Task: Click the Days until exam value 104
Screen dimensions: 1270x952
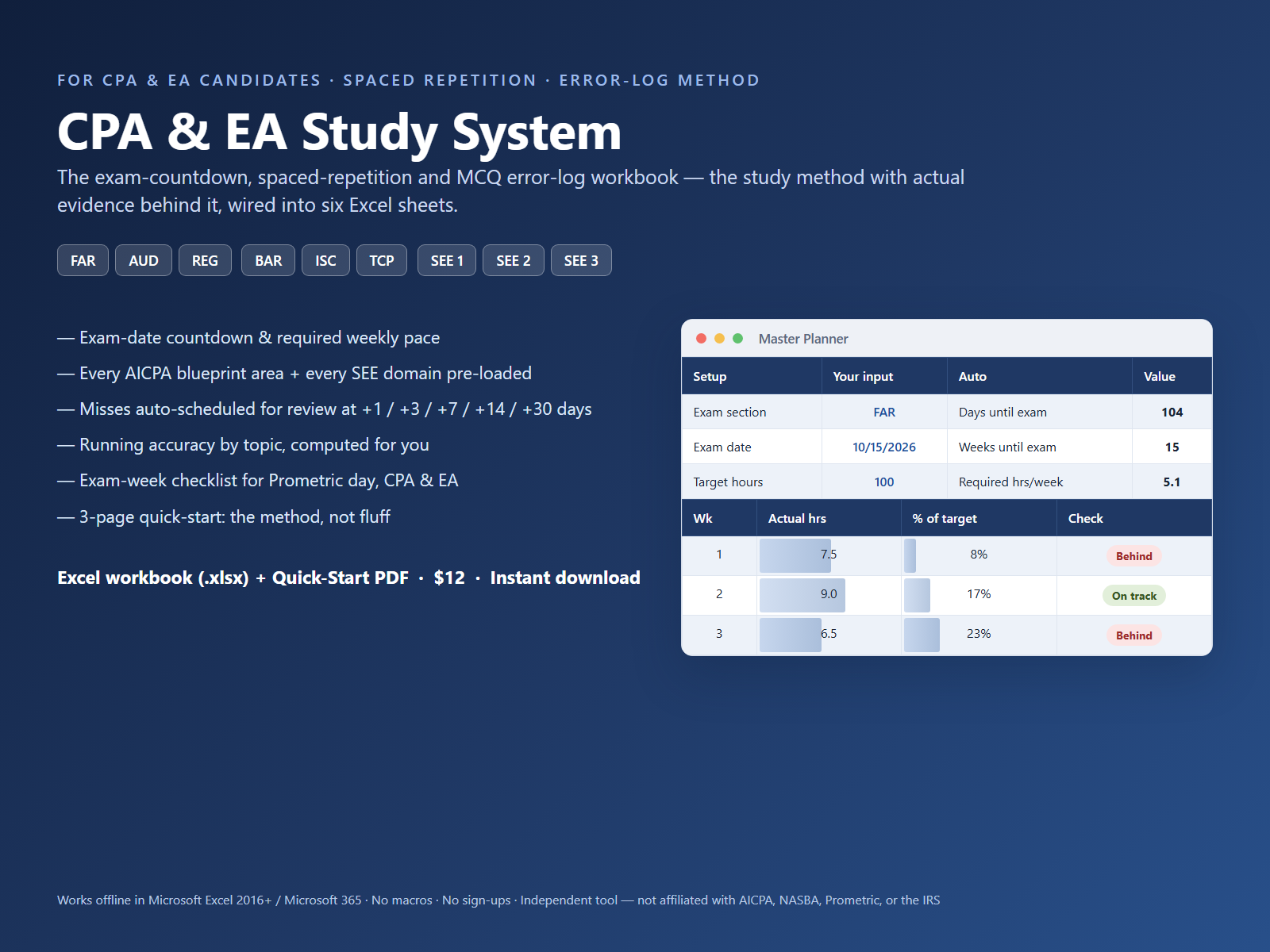Action: tap(1172, 412)
